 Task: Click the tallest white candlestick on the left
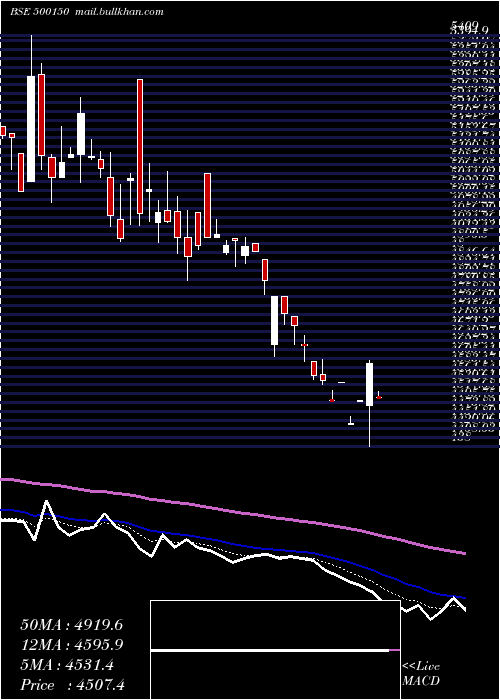click(x=31, y=129)
